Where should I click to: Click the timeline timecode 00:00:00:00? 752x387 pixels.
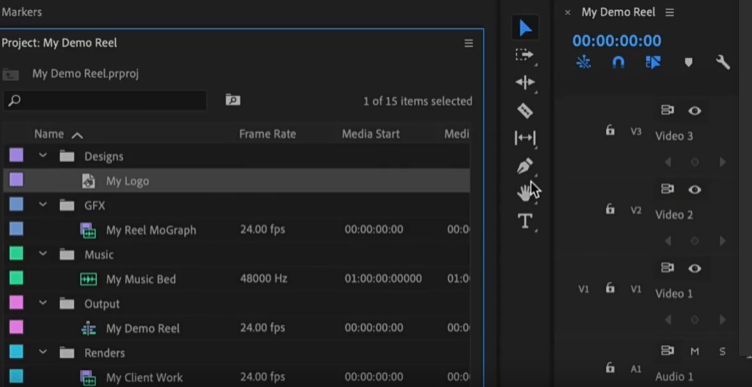(x=617, y=41)
